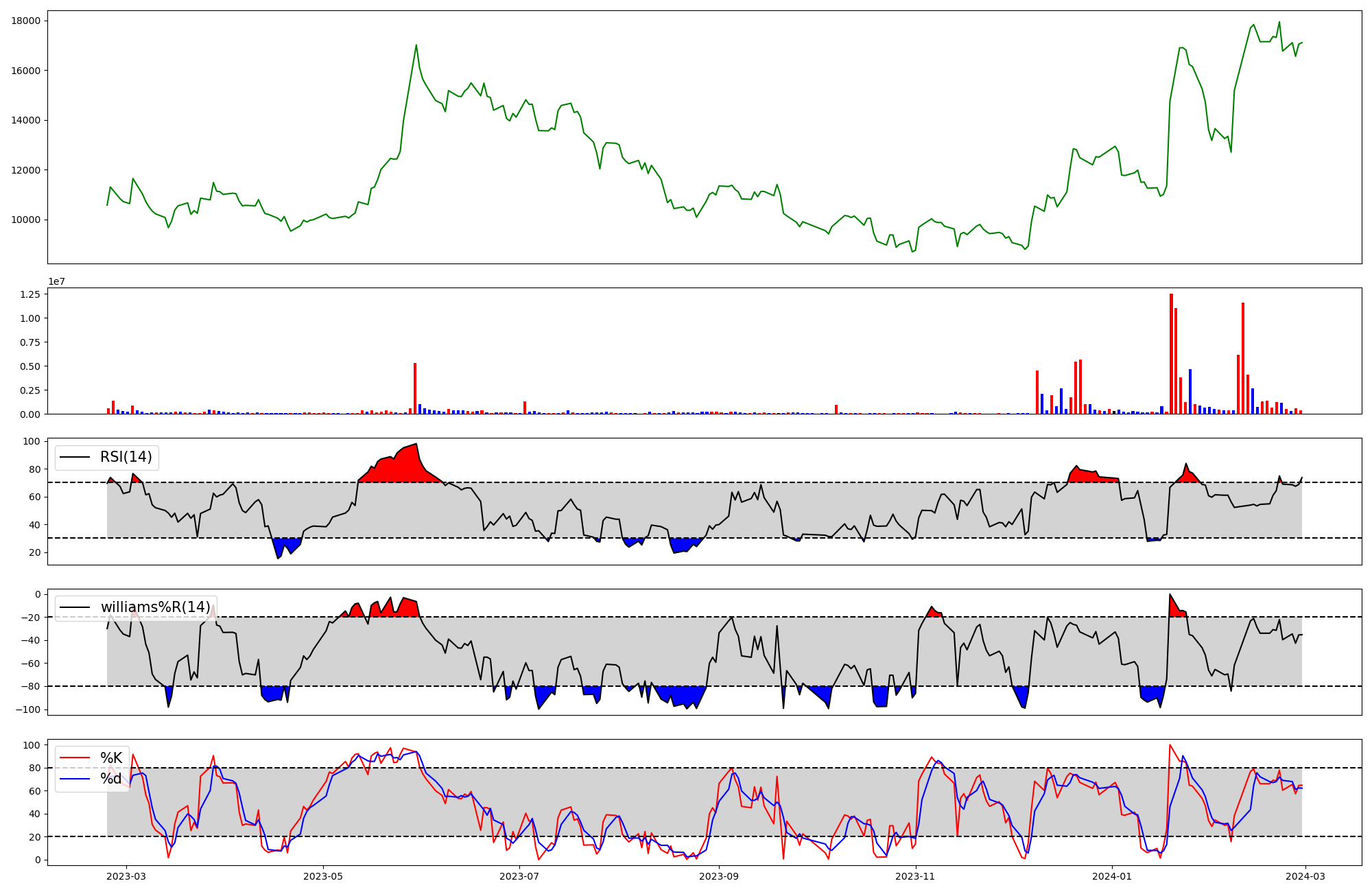Click the 2024-03 x-axis date label
This screenshot has height=892, width=1372.
1305,876
